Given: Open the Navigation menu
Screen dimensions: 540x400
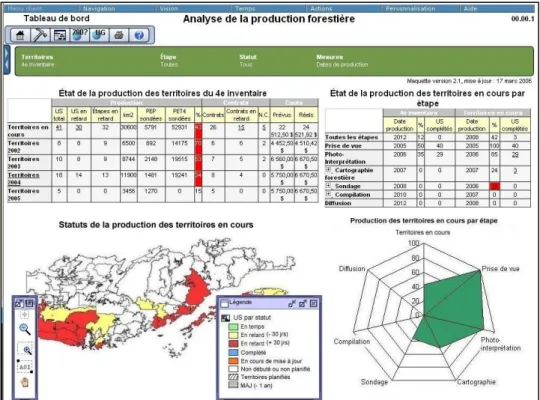Looking at the screenshot, I should tap(99, 9).
